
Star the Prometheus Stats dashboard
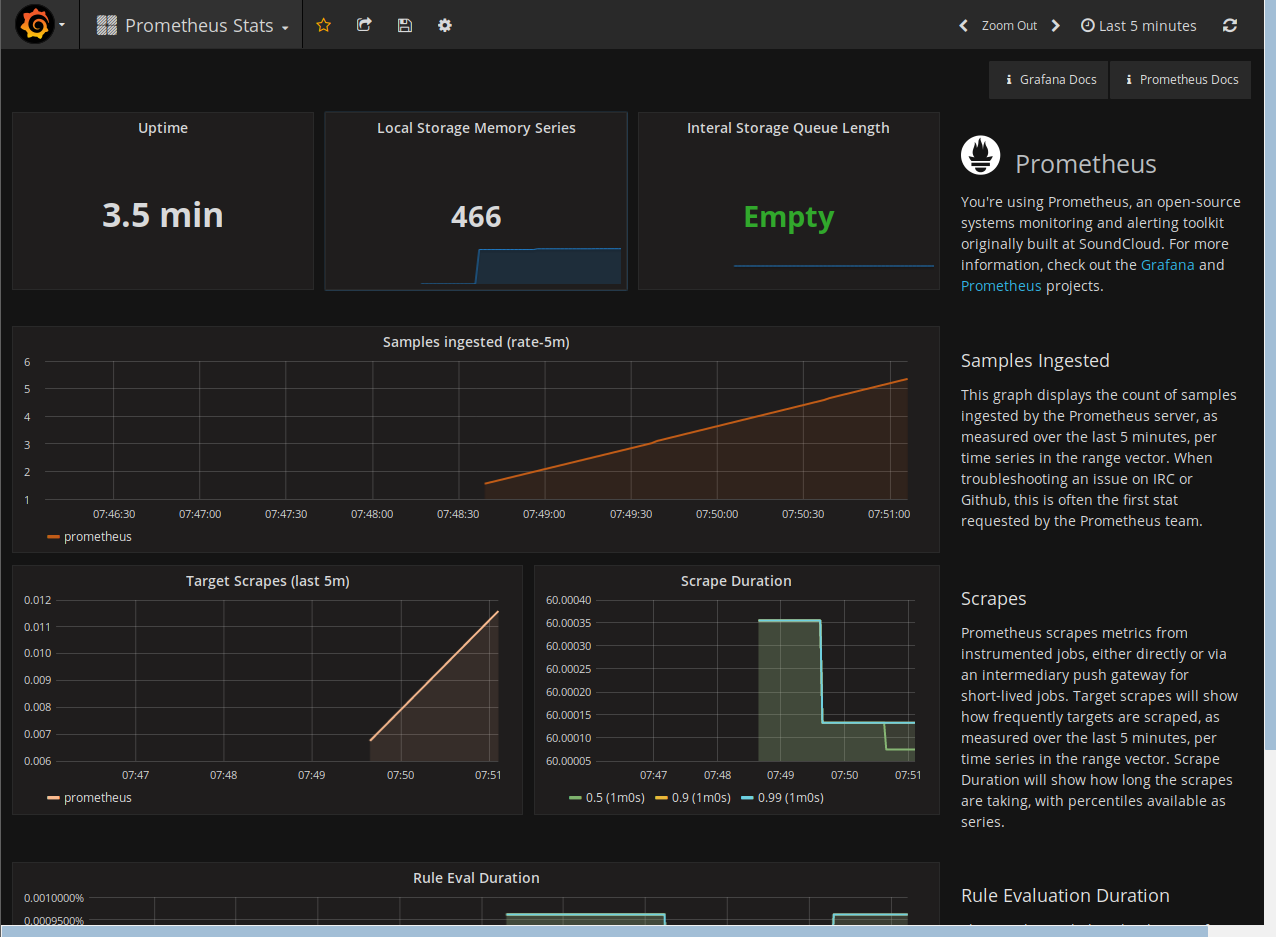[323, 25]
